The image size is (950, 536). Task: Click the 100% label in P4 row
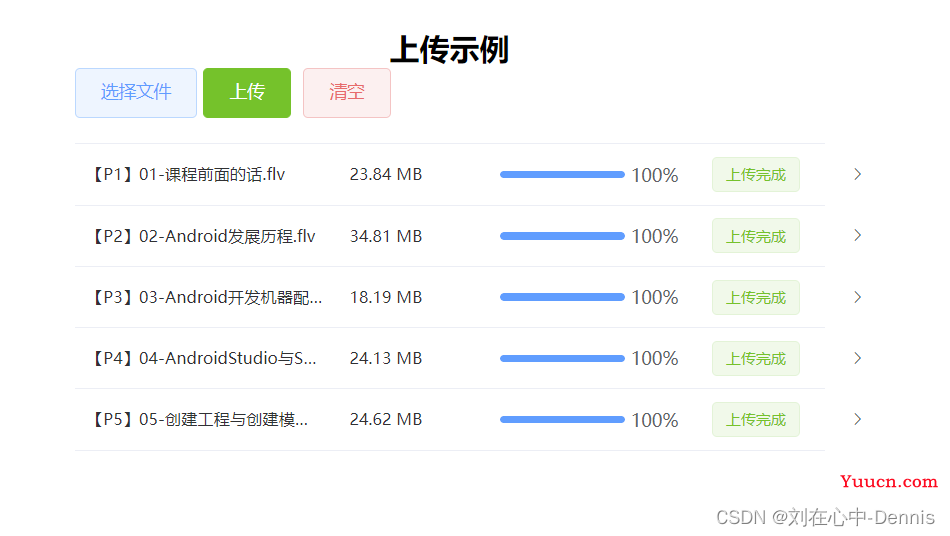click(x=655, y=359)
